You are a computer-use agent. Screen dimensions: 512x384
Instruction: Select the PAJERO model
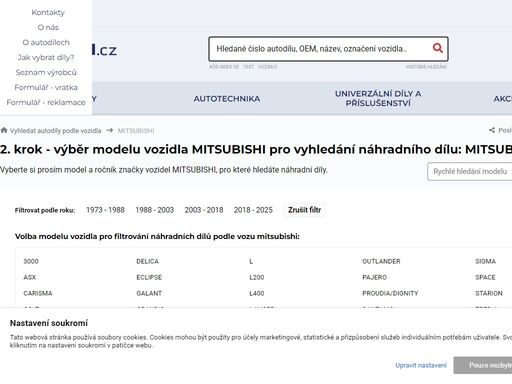pyautogui.click(x=374, y=277)
